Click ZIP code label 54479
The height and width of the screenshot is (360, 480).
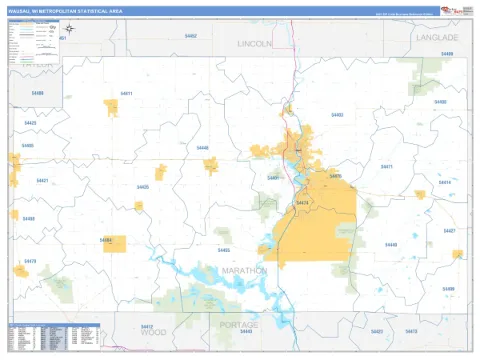pos(30,261)
